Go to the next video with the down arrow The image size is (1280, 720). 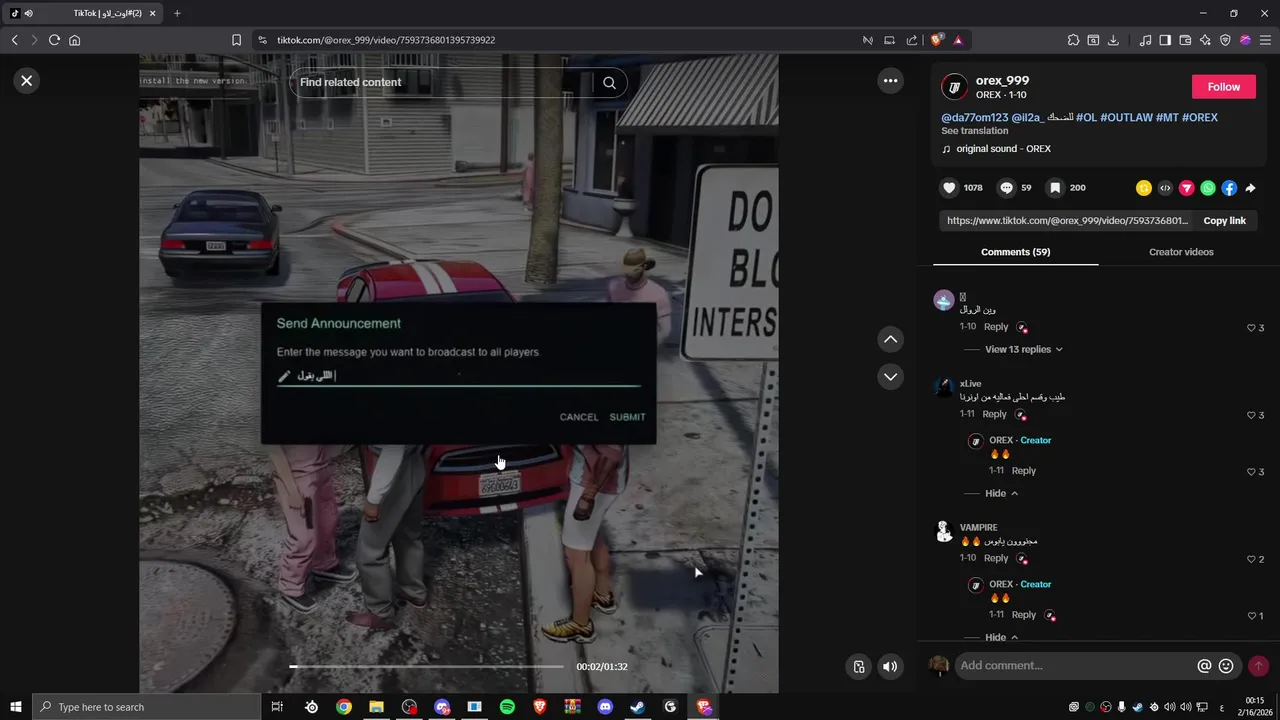point(890,377)
